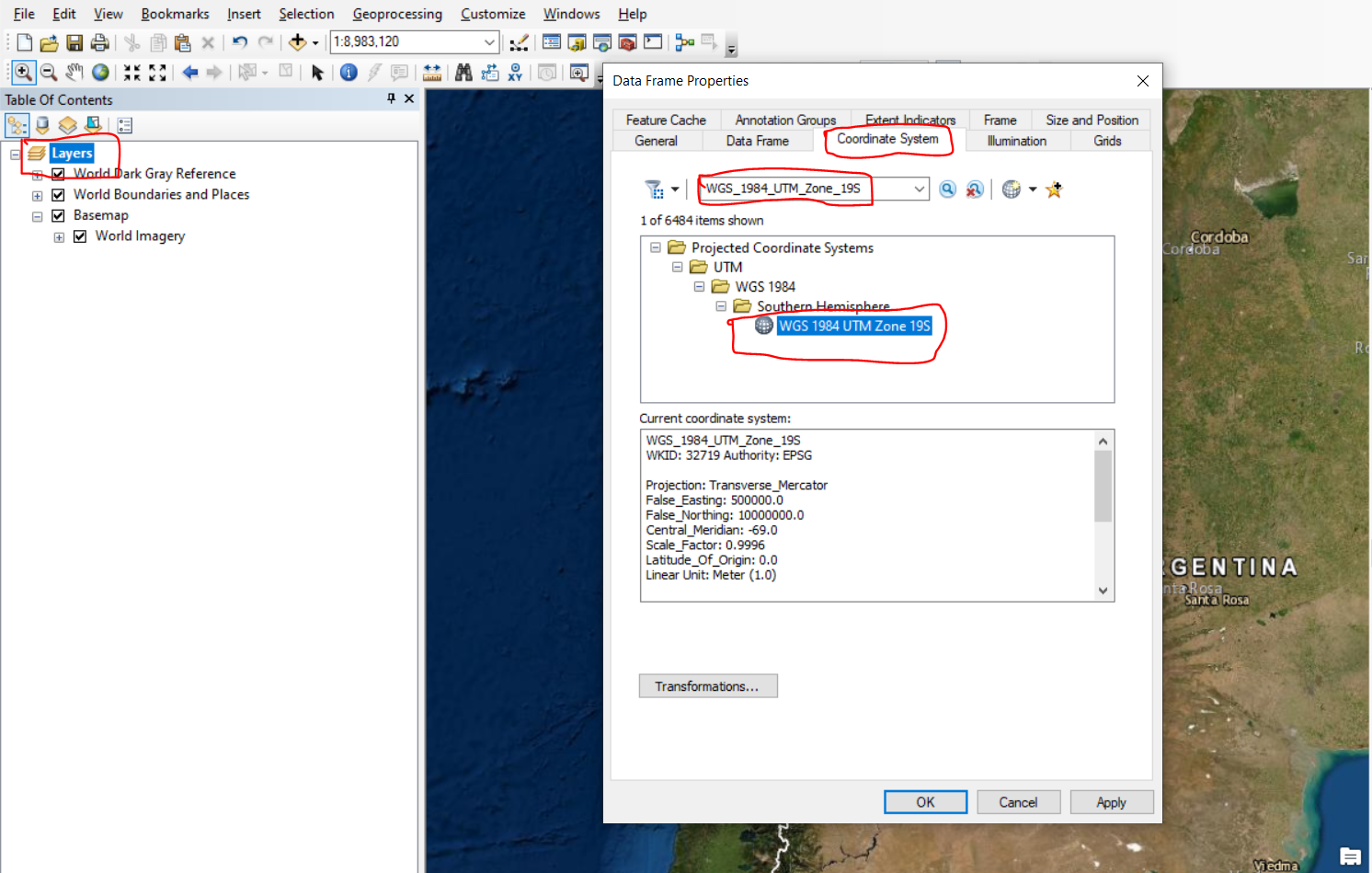Collapse the Southern Hemisphere folder
This screenshot has width=1372, height=873.
(721, 305)
